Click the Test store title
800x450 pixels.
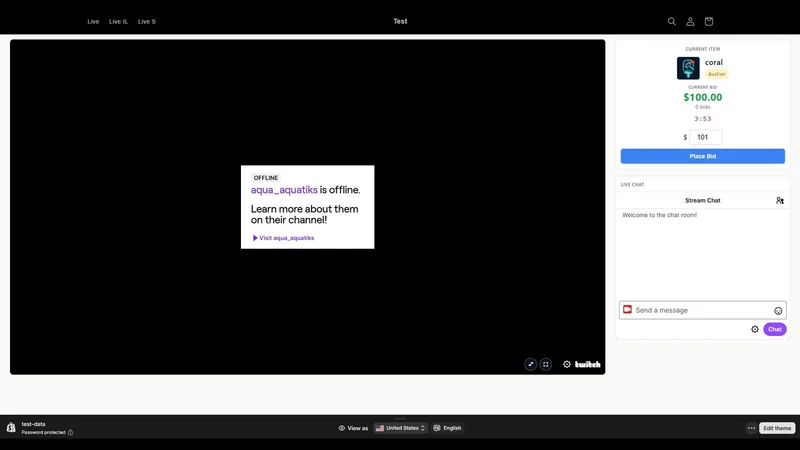(x=400, y=21)
